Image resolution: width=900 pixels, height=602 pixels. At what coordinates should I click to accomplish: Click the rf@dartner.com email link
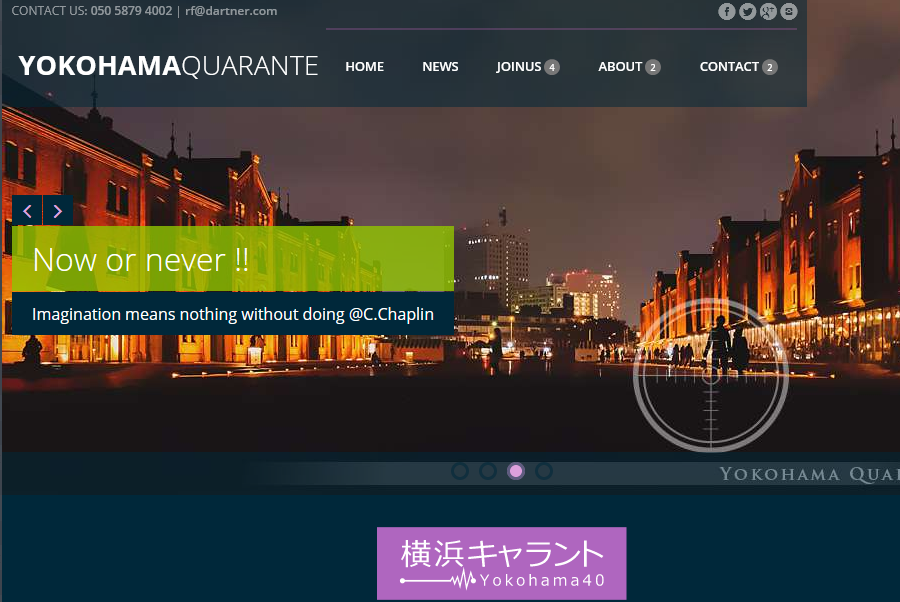(231, 11)
